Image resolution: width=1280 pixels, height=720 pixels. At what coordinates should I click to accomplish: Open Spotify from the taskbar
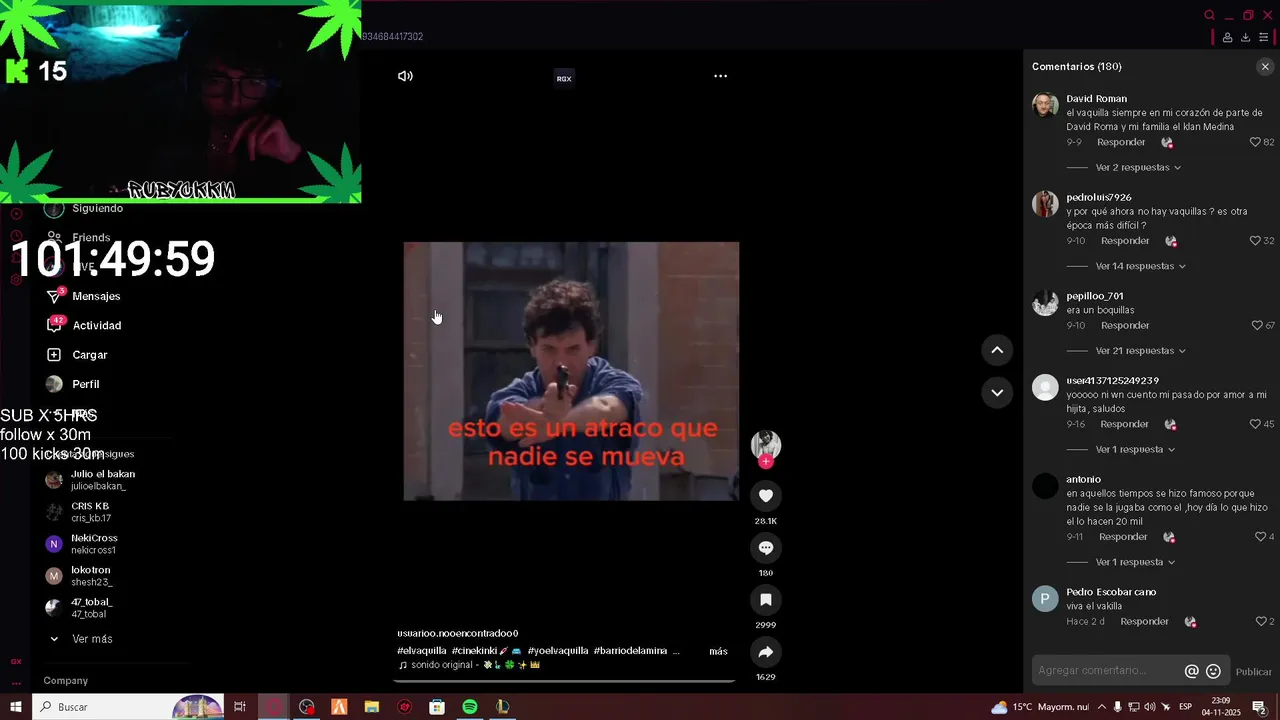pyautogui.click(x=470, y=707)
